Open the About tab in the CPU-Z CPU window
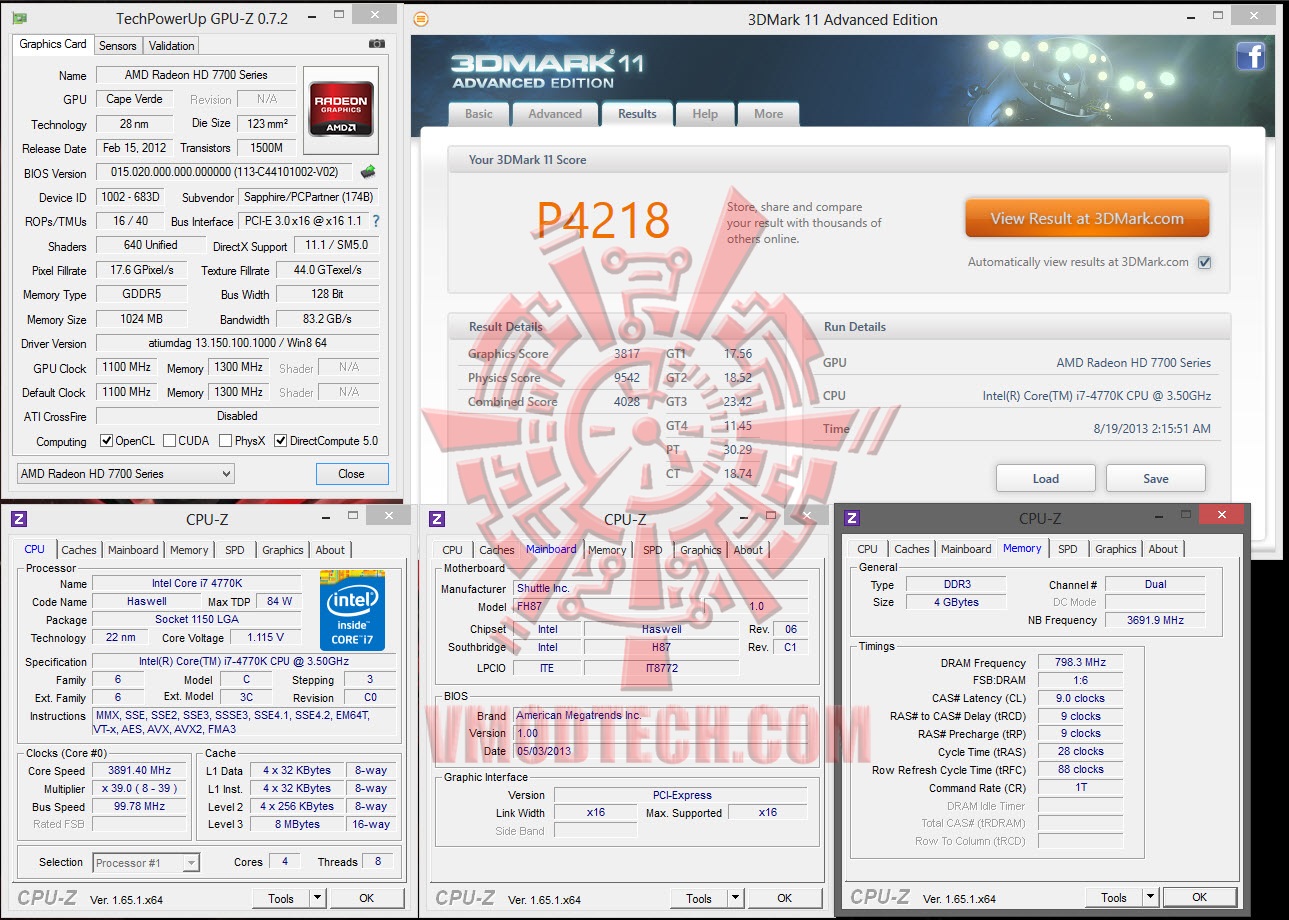This screenshot has height=920, width=1289. click(330, 550)
